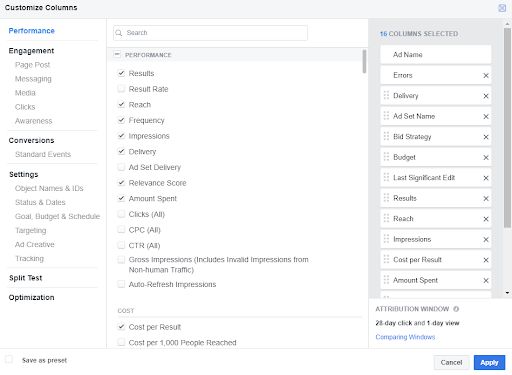Screen dimensions: 512x375
Task: Click drag handle beside Amount Spent column
Action: click(x=386, y=280)
